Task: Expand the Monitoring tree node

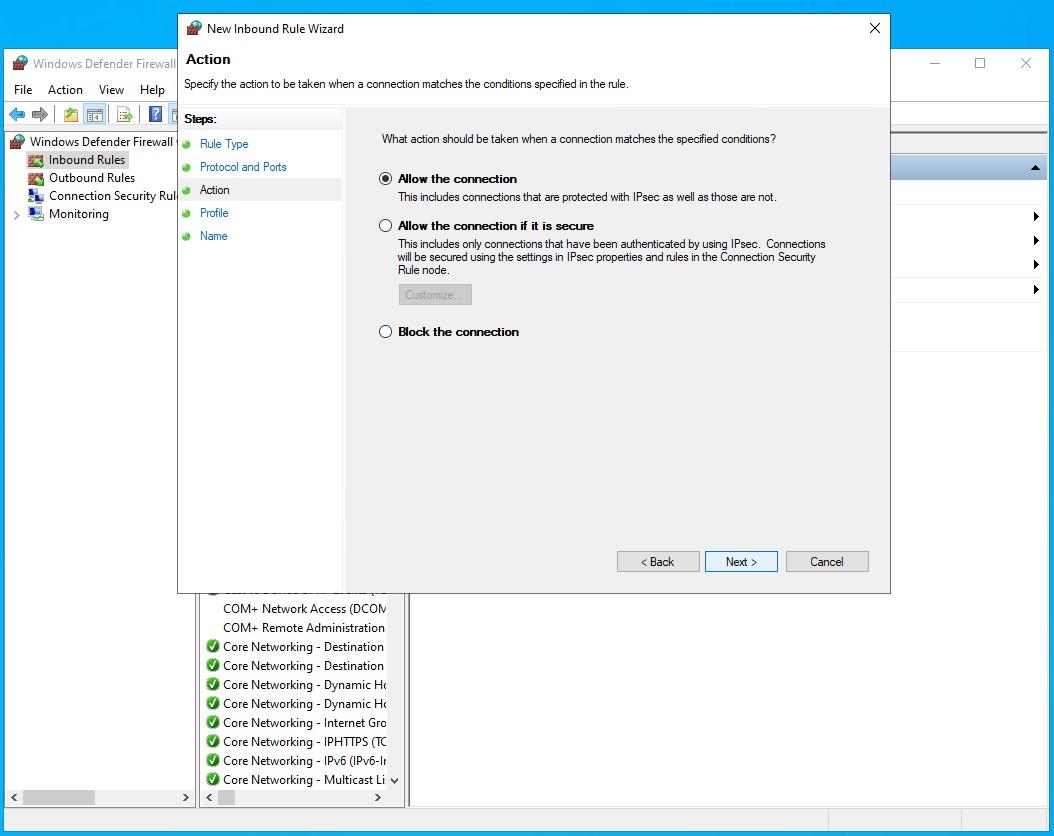Action: (16, 214)
